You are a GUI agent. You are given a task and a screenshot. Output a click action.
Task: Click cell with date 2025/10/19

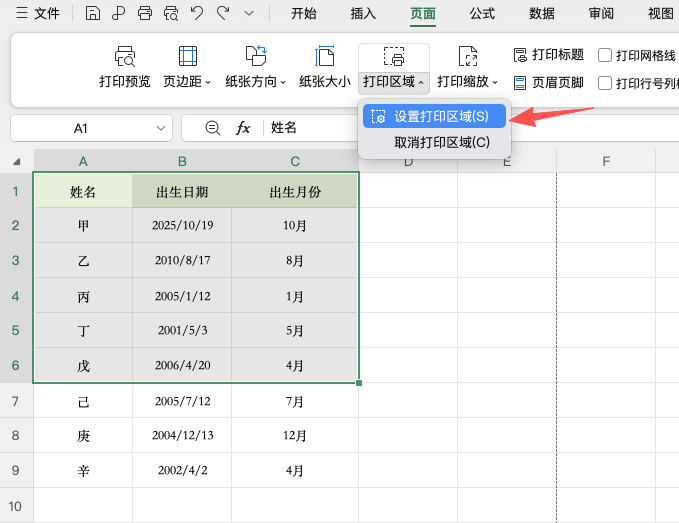(x=182, y=225)
